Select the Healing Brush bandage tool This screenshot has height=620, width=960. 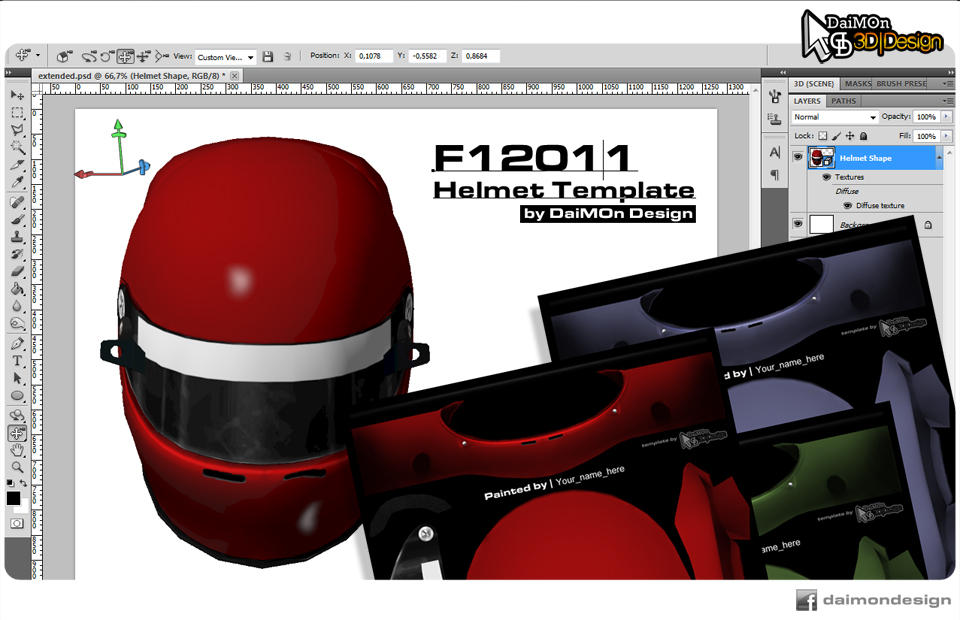click(17, 202)
